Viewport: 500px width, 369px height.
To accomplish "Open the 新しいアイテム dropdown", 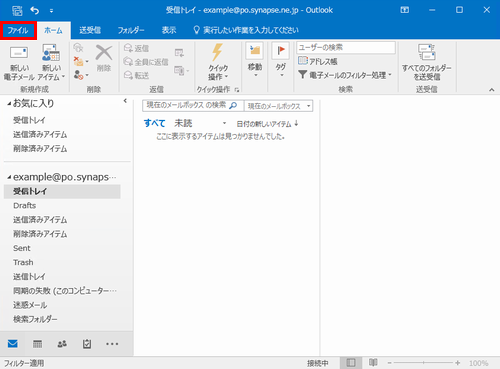I will (51, 63).
